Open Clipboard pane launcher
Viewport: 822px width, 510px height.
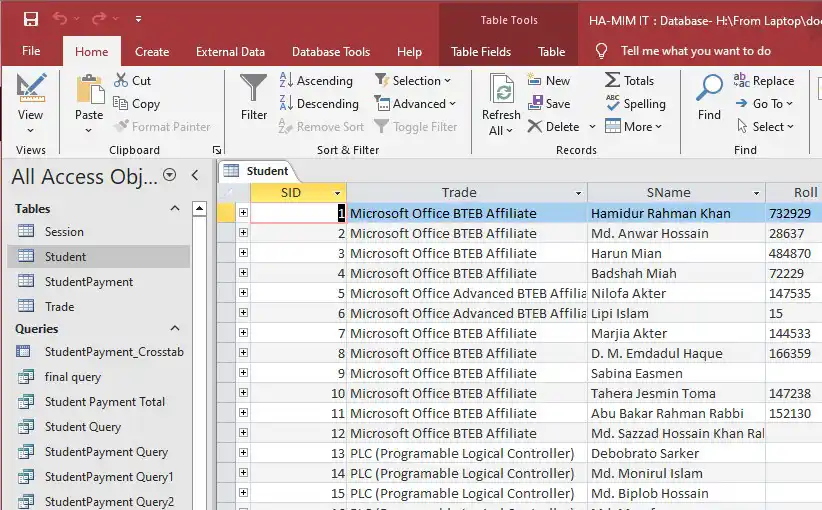coord(217,150)
